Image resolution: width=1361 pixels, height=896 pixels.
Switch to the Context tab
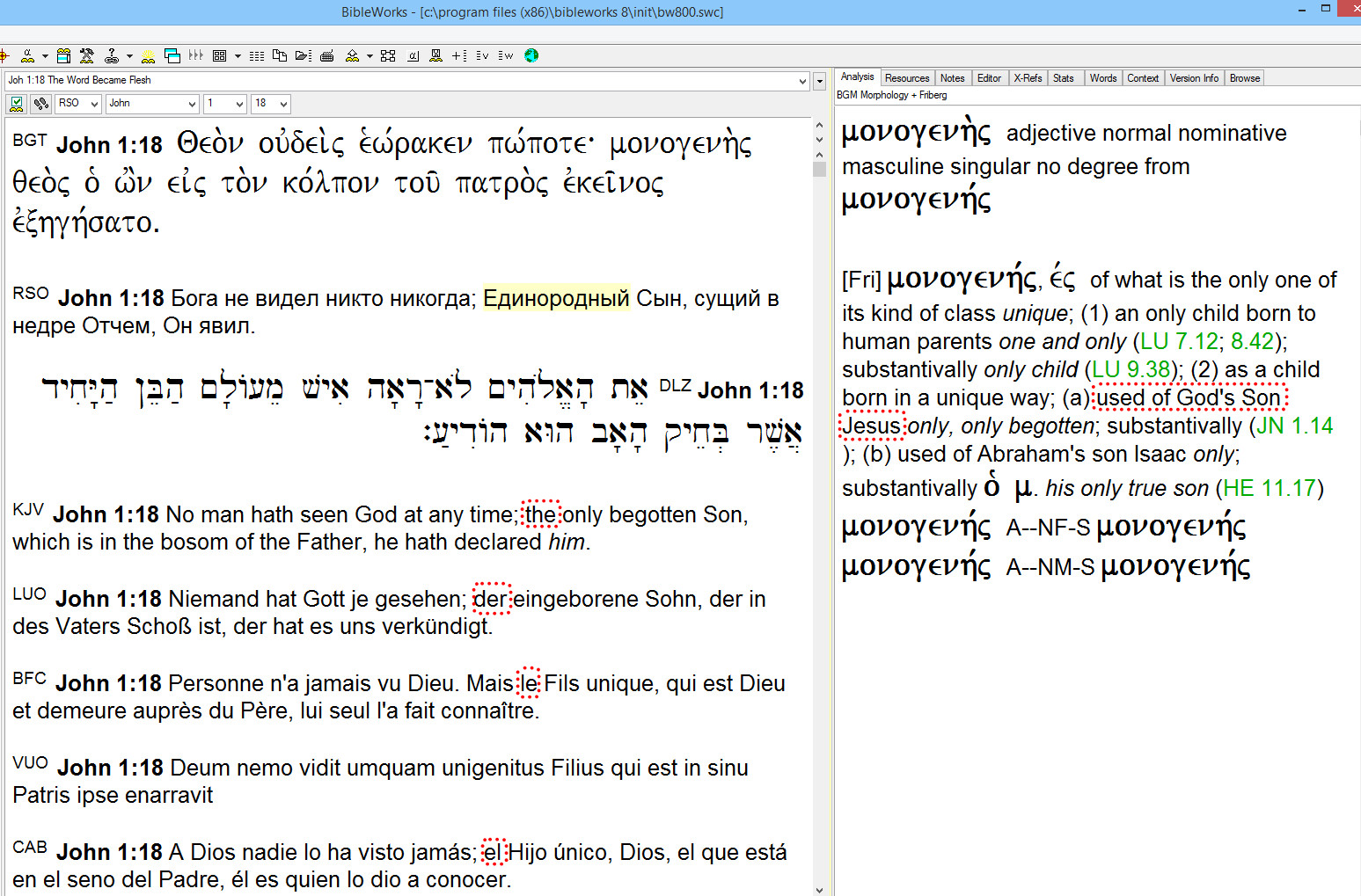tap(1143, 78)
